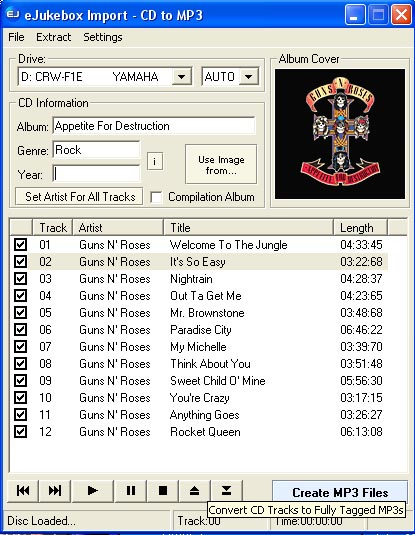This screenshot has height=535, width=415.
Task: Uncheck track 12 Rocket Queen
Action: [20, 432]
